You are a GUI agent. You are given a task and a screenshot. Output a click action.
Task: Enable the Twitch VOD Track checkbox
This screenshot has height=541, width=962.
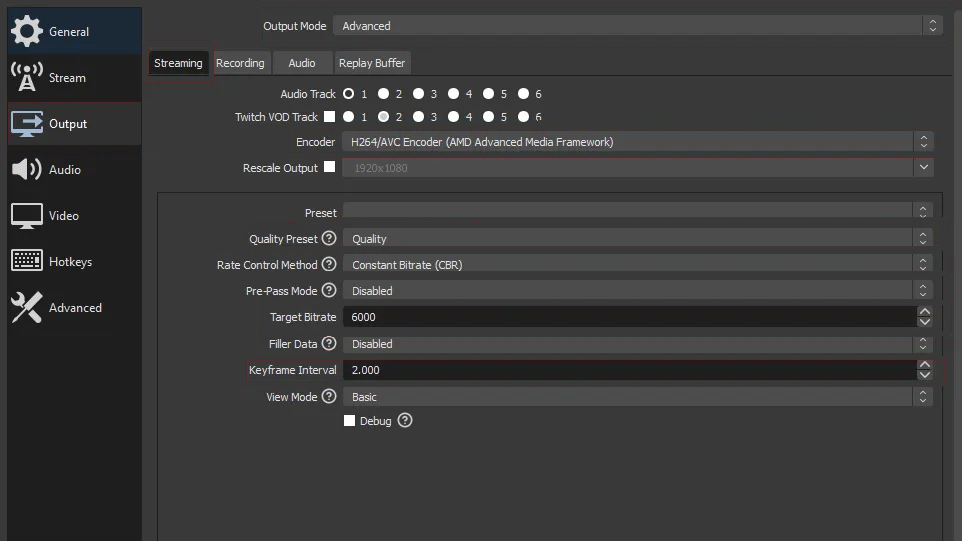(x=329, y=116)
